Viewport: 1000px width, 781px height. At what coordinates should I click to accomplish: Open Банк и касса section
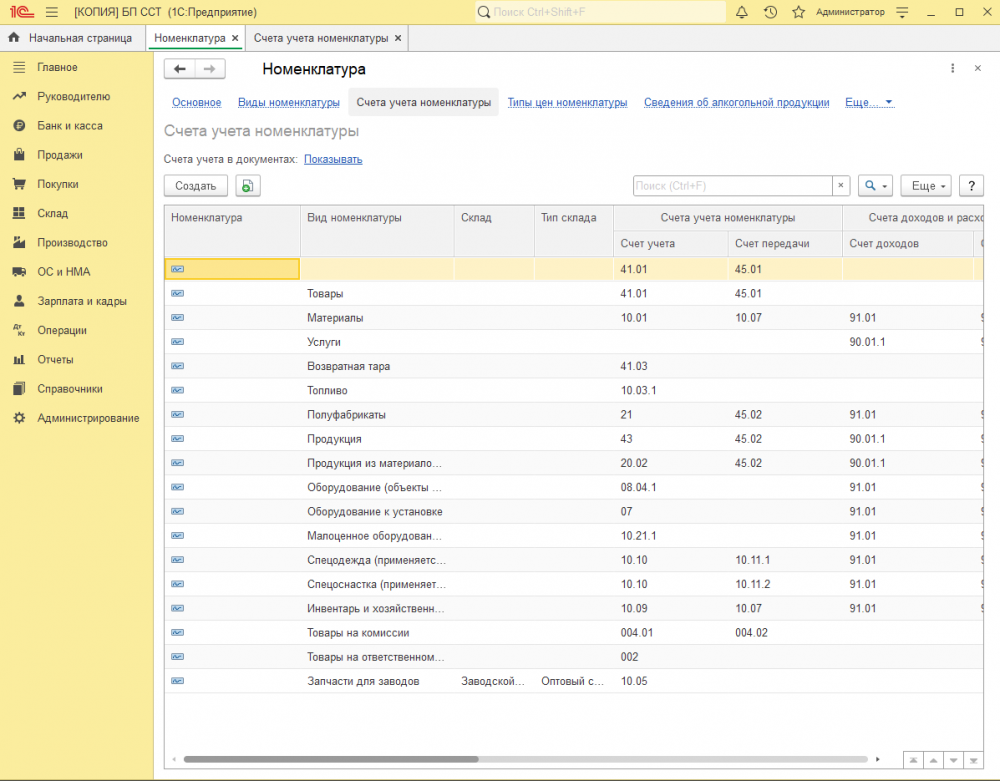click(70, 126)
